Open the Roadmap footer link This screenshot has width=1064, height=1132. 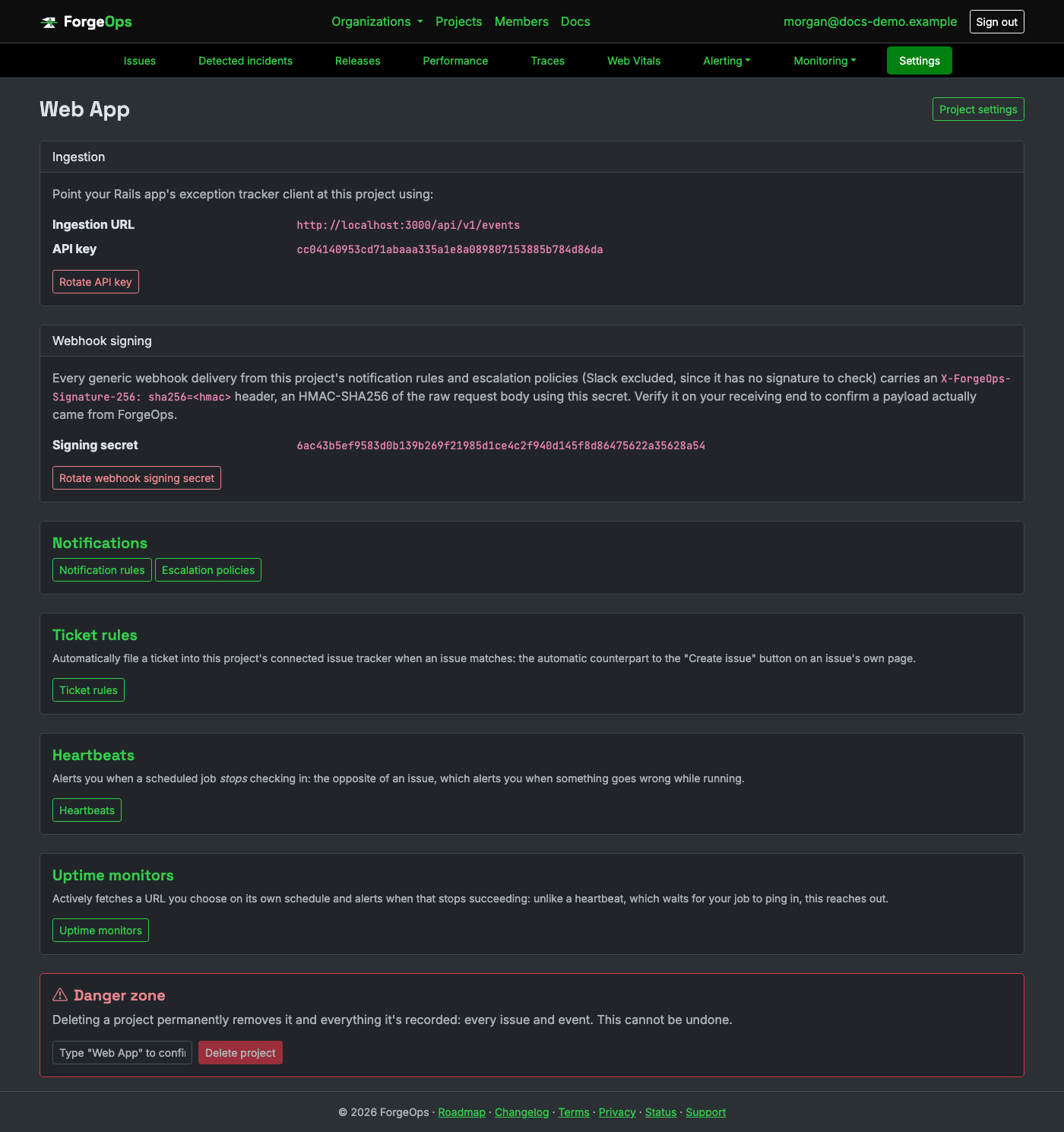(461, 1112)
